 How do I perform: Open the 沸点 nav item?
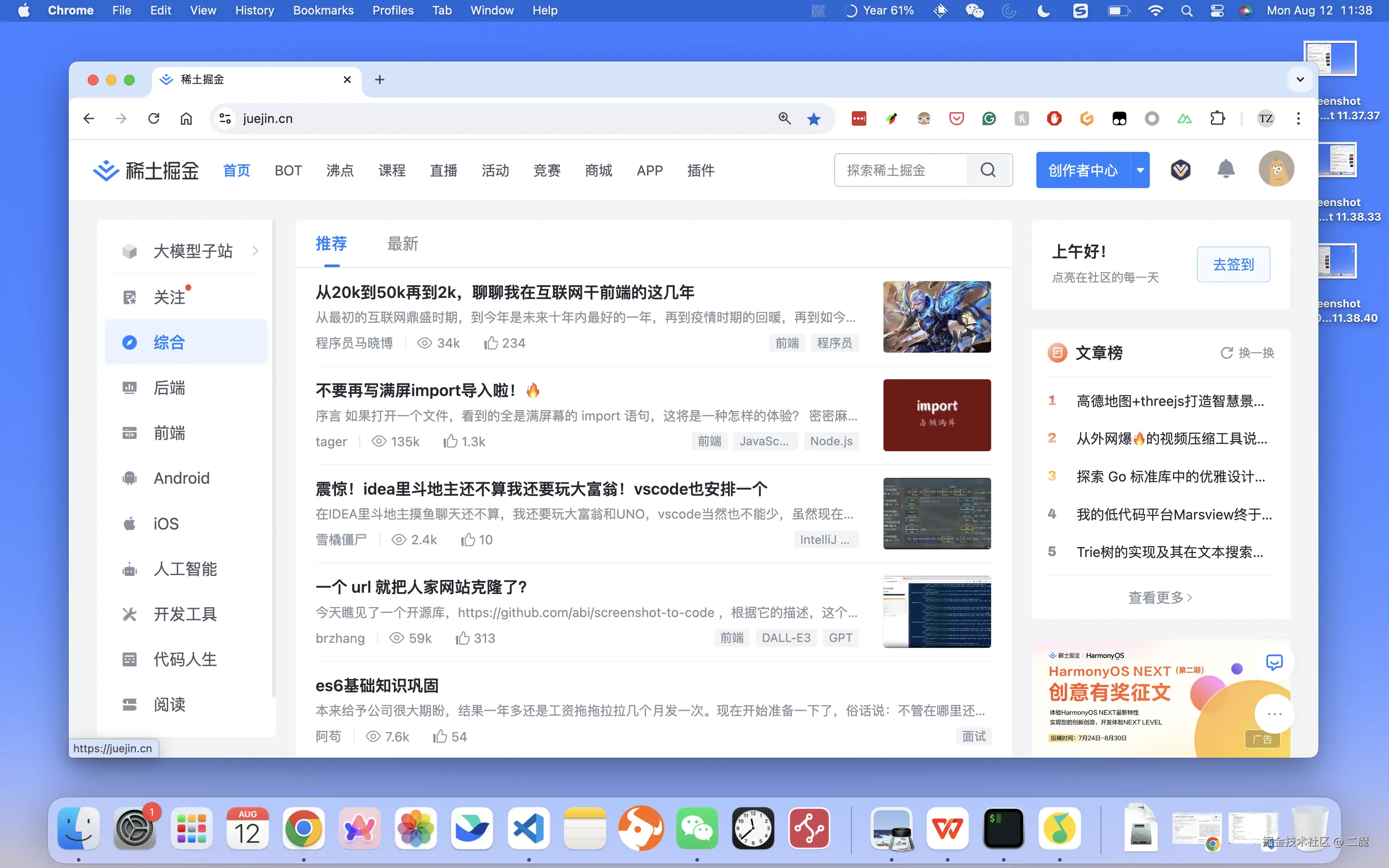(x=340, y=170)
